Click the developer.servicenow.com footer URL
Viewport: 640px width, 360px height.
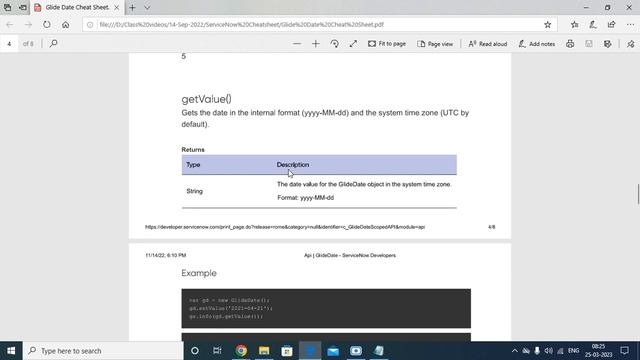click(x=285, y=227)
